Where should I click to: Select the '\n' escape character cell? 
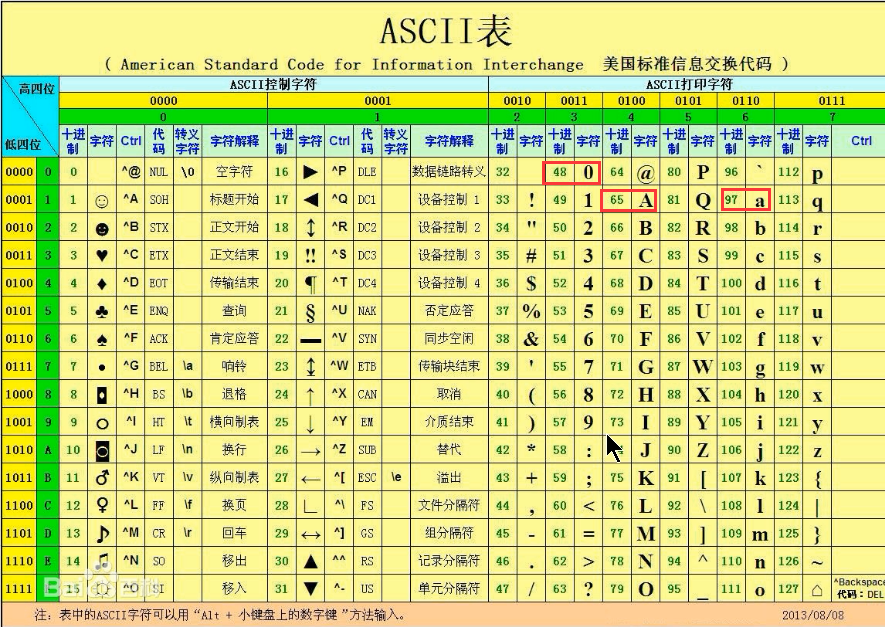pyautogui.click(x=187, y=449)
